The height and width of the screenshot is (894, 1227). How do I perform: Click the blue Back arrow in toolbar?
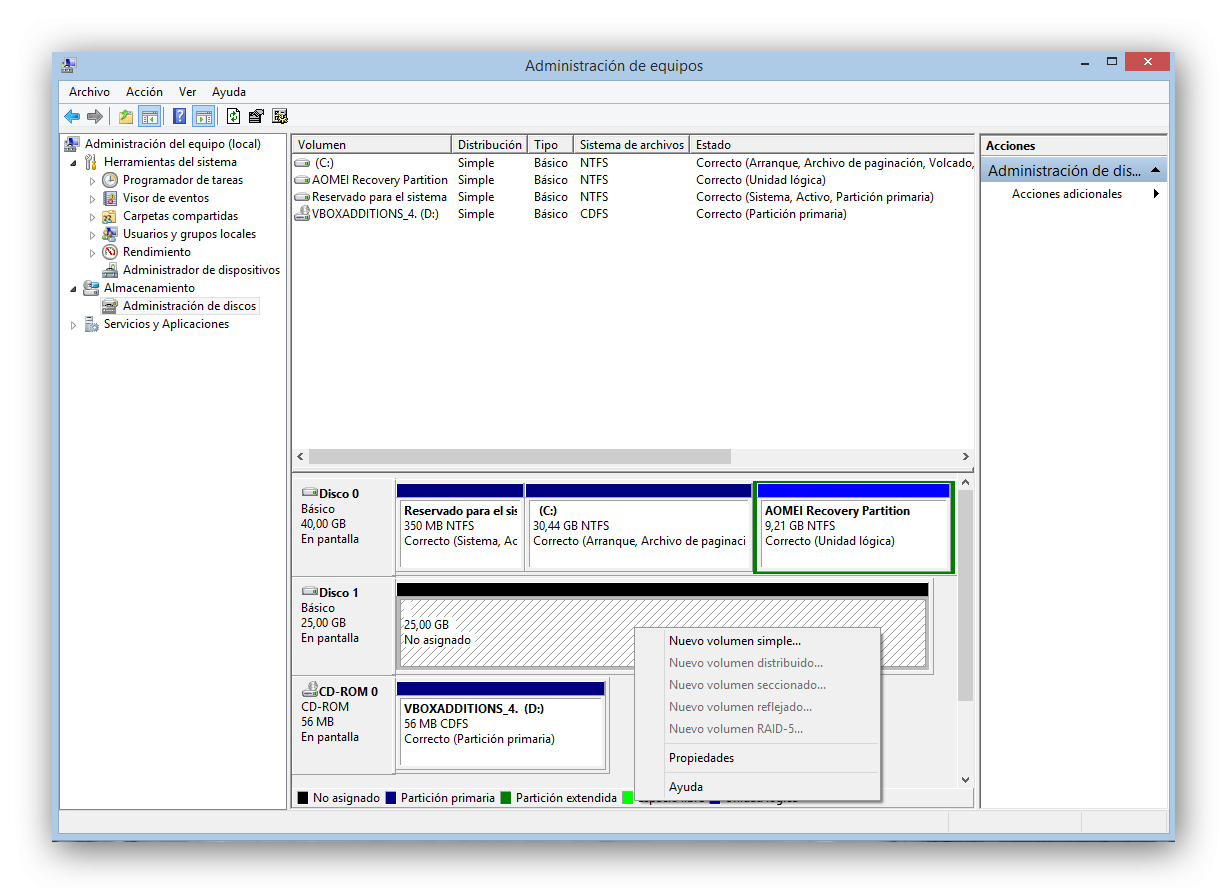(x=72, y=116)
